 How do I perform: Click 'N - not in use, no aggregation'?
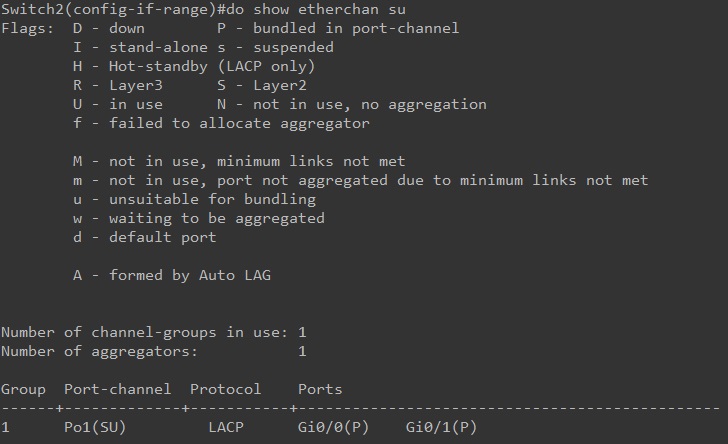tap(352, 104)
